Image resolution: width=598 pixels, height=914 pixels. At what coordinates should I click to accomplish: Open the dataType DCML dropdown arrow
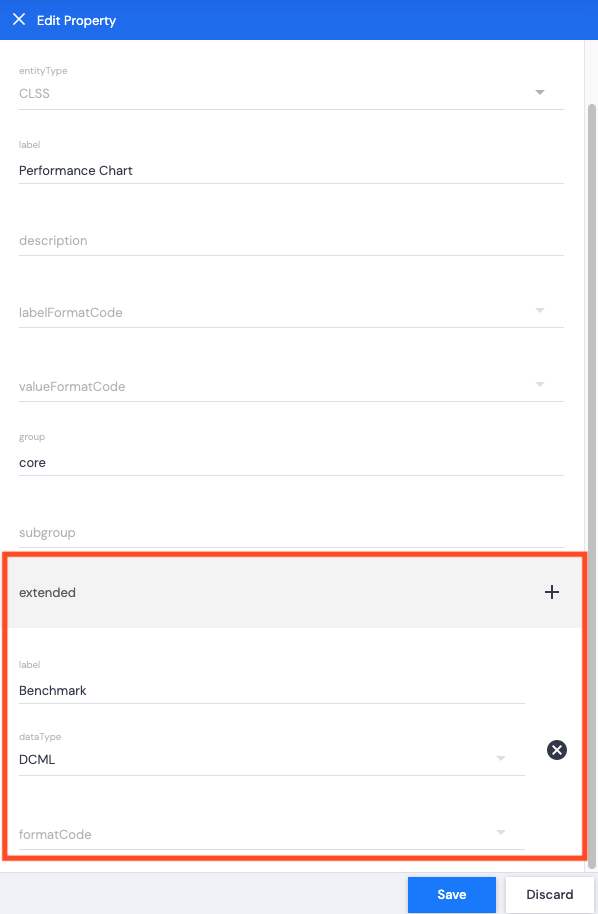coord(501,758)
